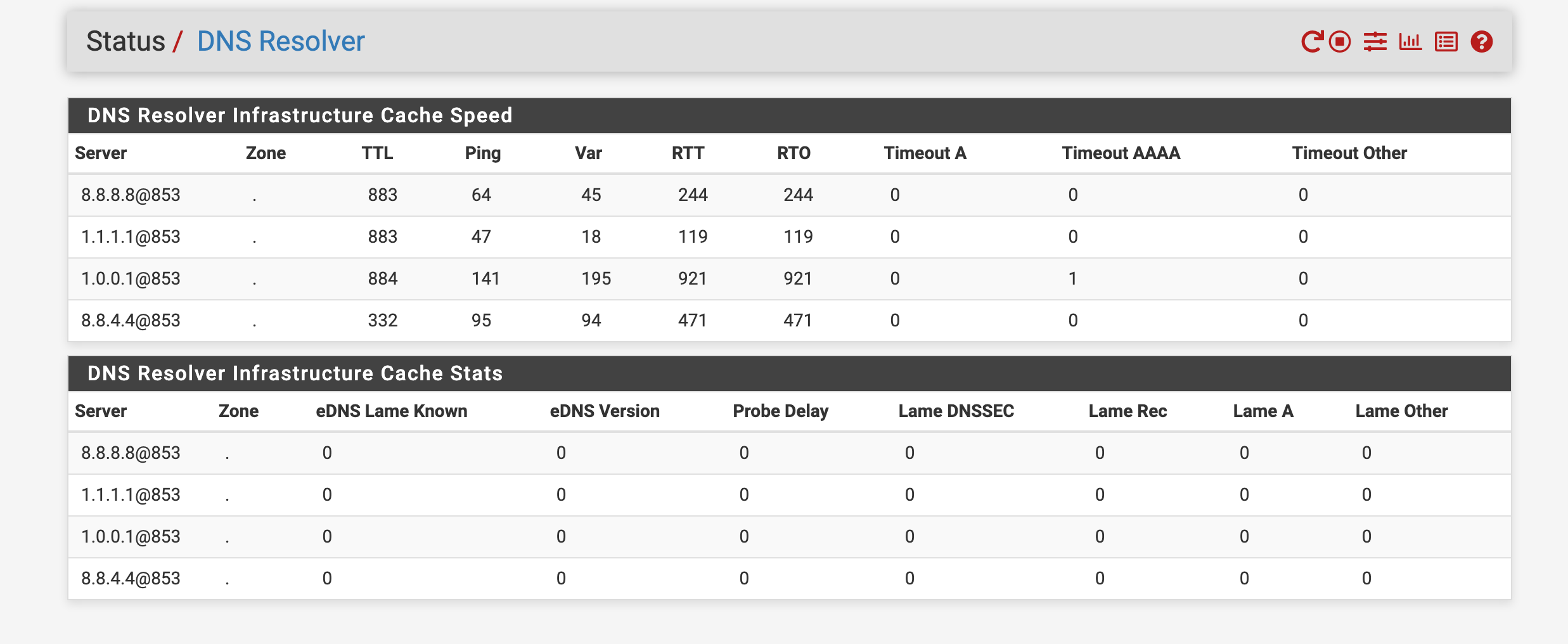Click the restart service icon
1568x644 pixels.
[x=1311, y=42]
